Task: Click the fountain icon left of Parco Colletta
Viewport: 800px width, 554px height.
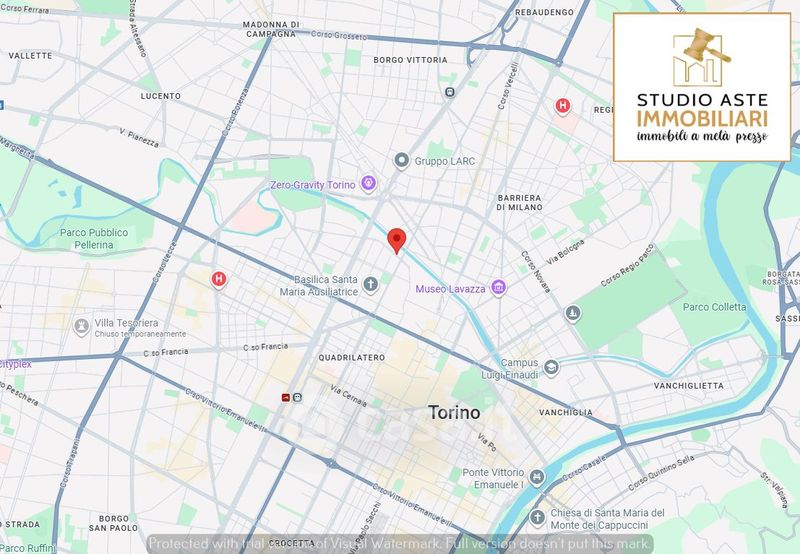Action: [x=572, y=313]
